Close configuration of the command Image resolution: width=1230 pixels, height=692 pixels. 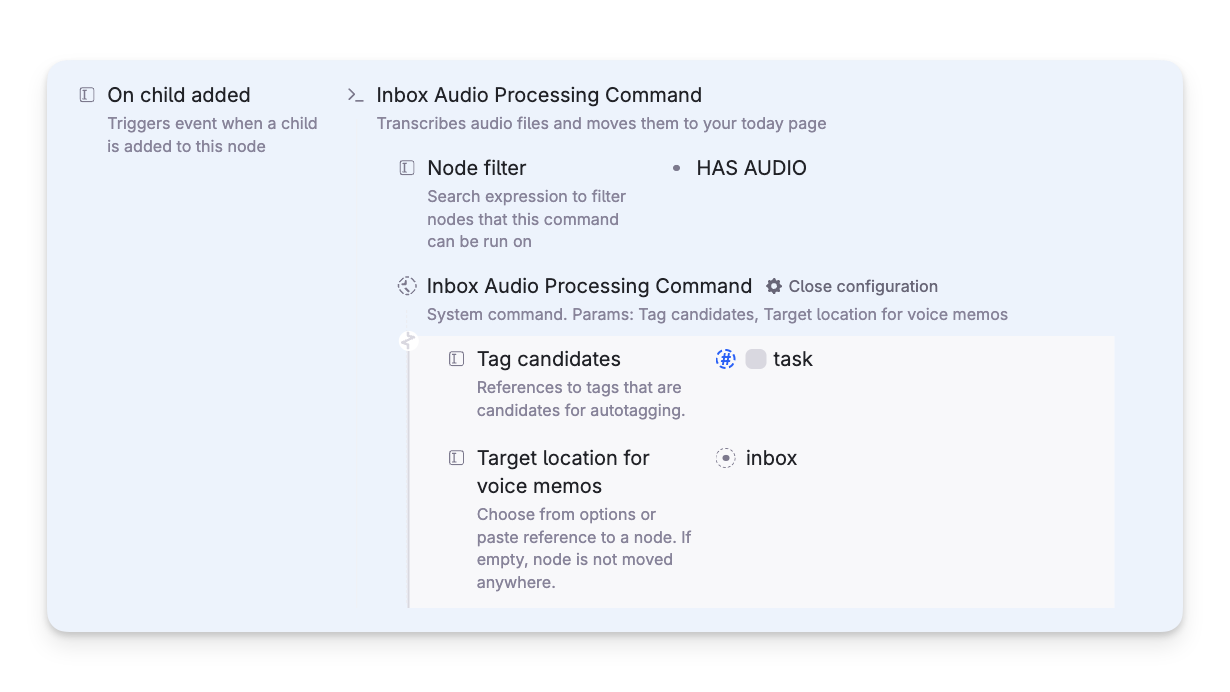click(x=863, y=286)
